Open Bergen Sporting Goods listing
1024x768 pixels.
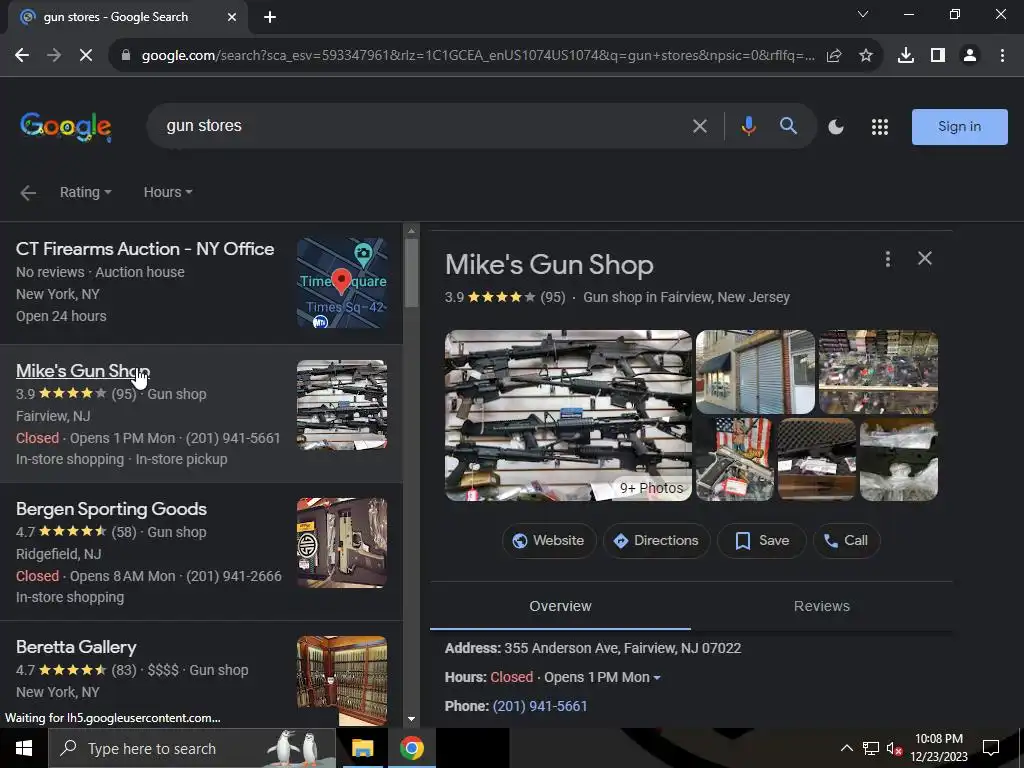pyautogui.click(x=111, y=509)
